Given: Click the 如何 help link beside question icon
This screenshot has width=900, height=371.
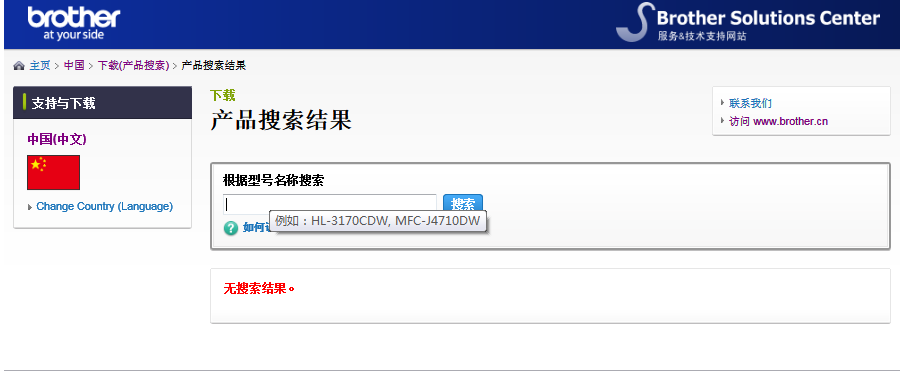Looking at the screenshot, I should click(255, 227).
